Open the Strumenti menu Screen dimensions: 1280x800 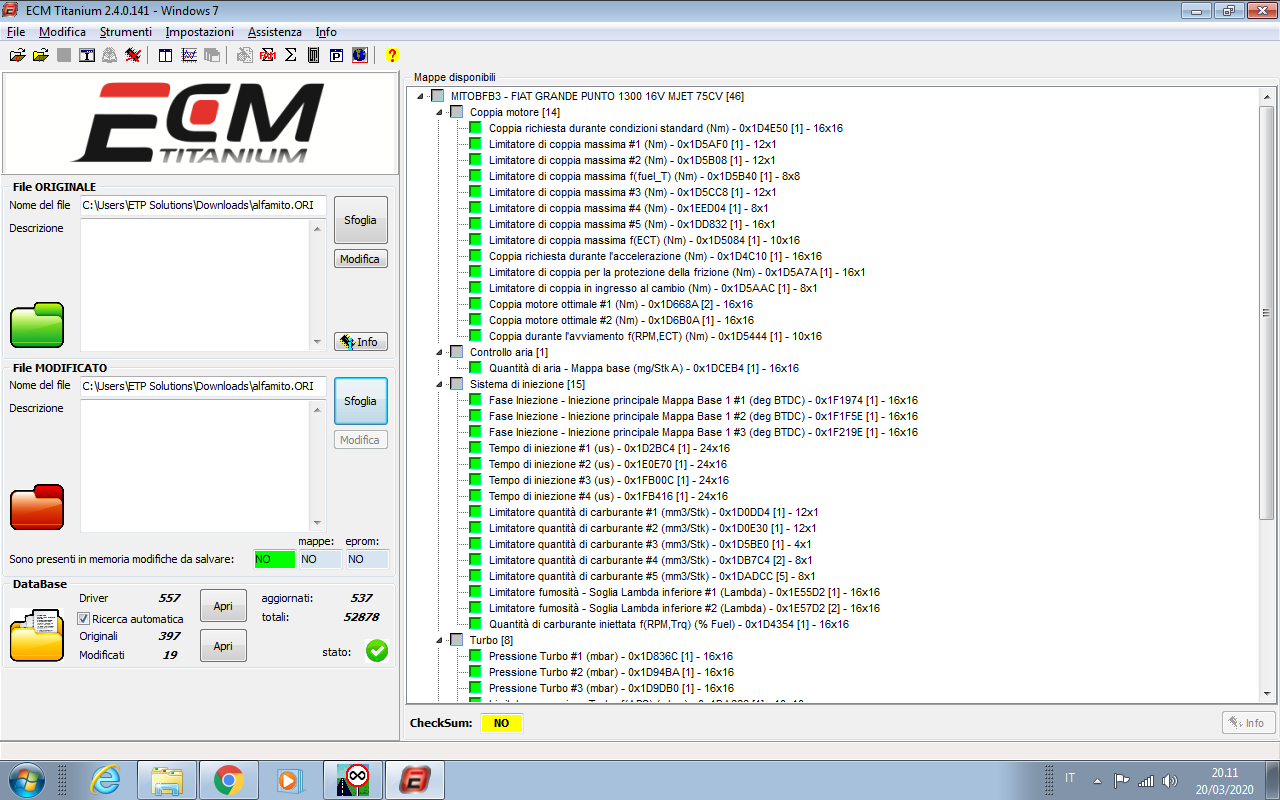[x=126, y=32]
